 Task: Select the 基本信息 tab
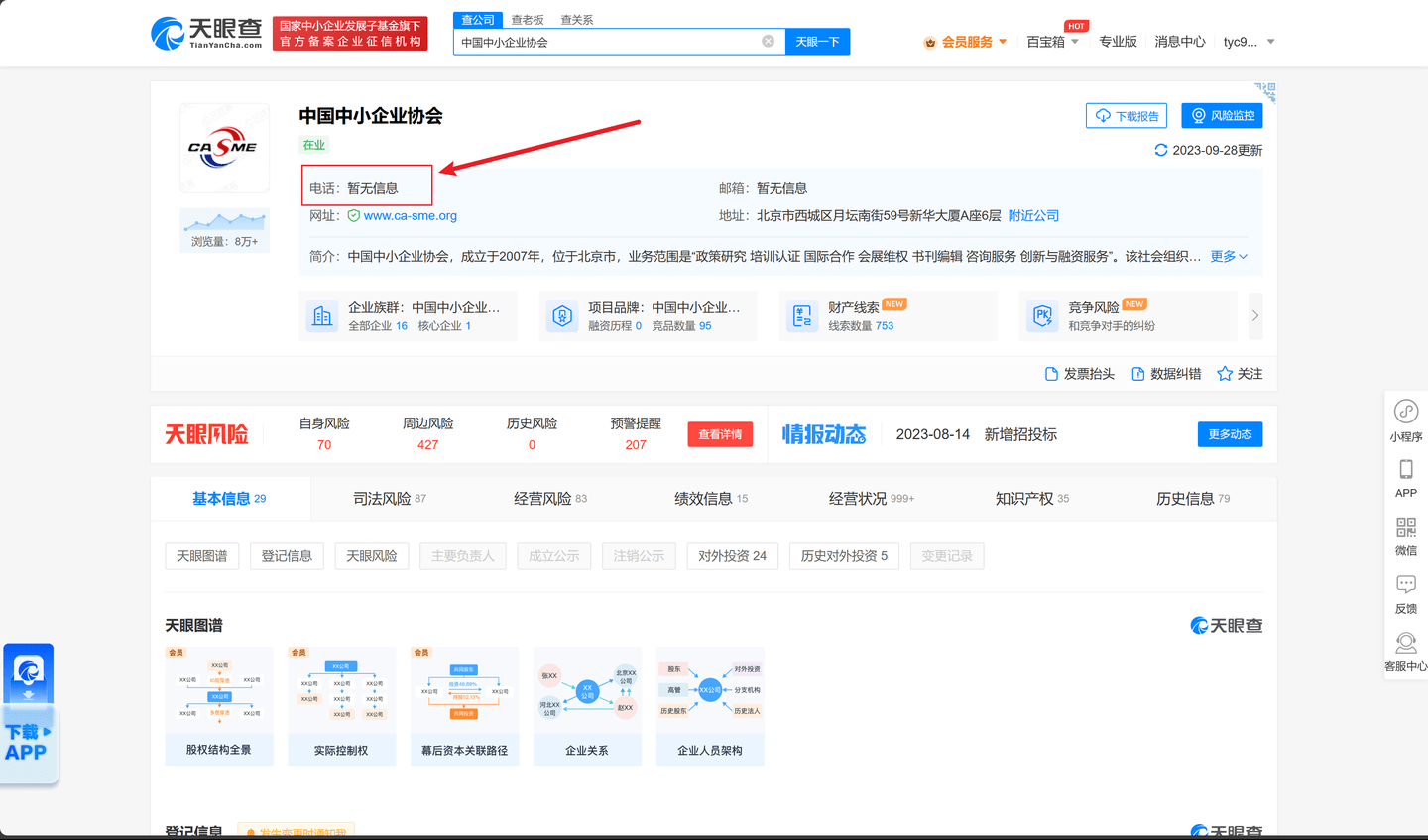[230, 499]
